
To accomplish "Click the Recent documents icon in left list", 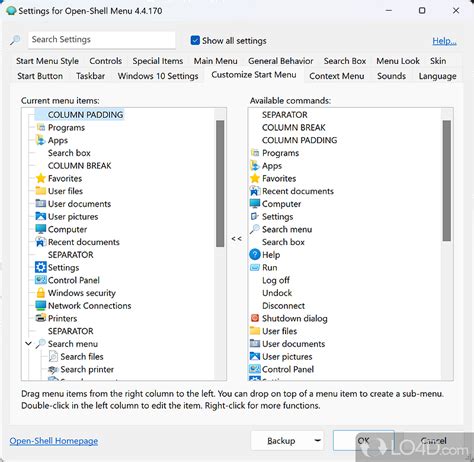I will tap(41, 242).
